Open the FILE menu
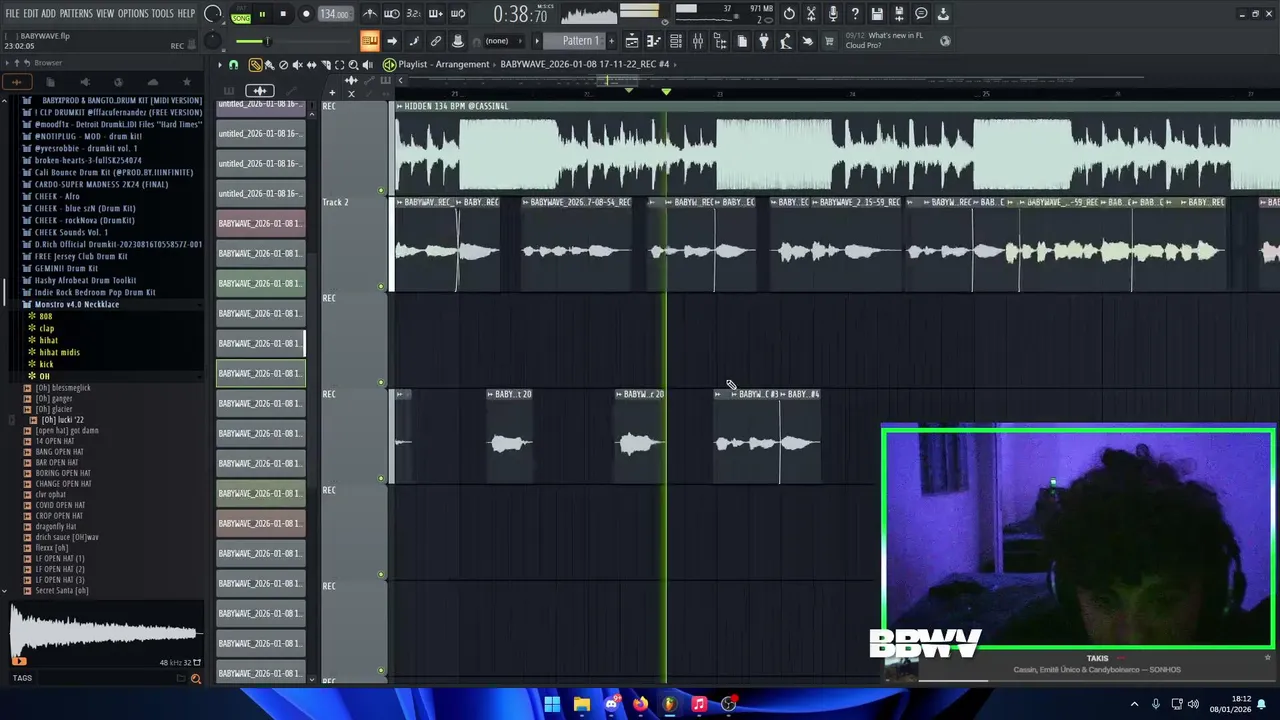The width and height of the screenshot is (1280, 720). click(12, 13)
